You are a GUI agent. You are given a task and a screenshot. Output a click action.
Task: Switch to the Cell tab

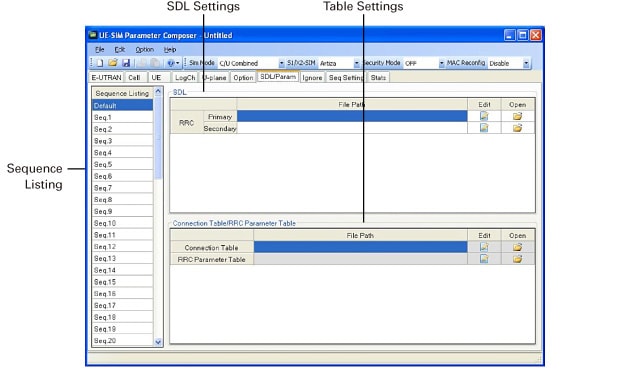[x=135, y=78]
